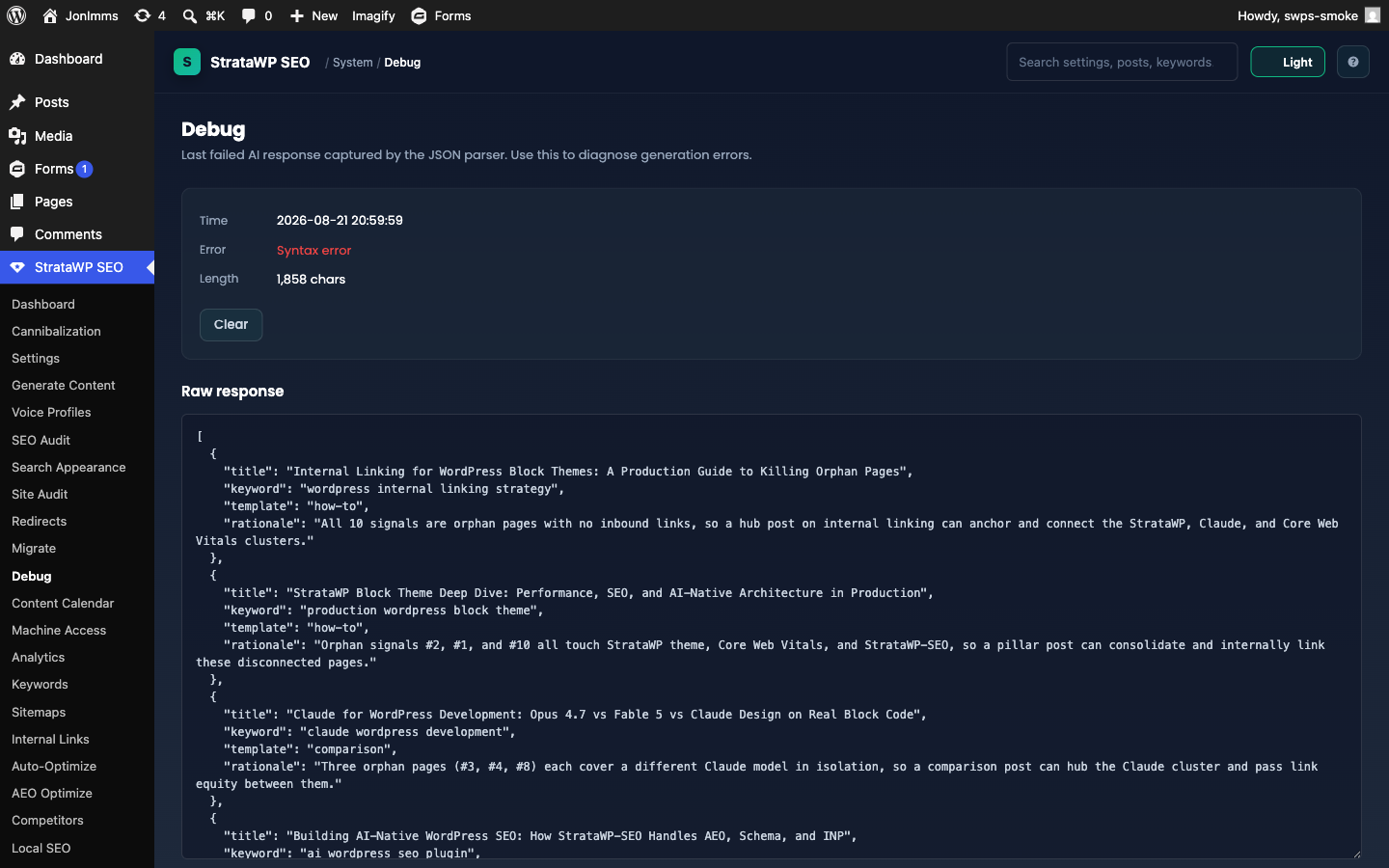Open Internal Links page
The image size is (1389, 868).
(50, 739)
